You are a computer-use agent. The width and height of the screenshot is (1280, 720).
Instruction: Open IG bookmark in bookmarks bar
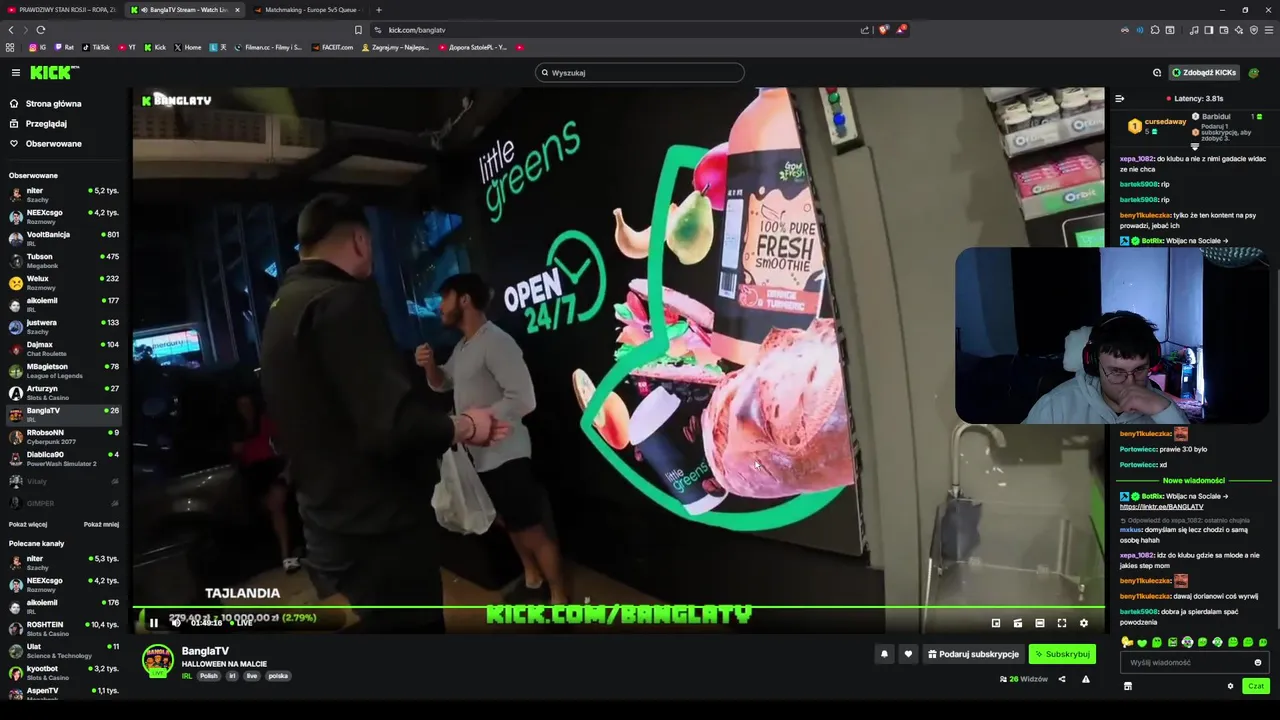pos(38,47)
